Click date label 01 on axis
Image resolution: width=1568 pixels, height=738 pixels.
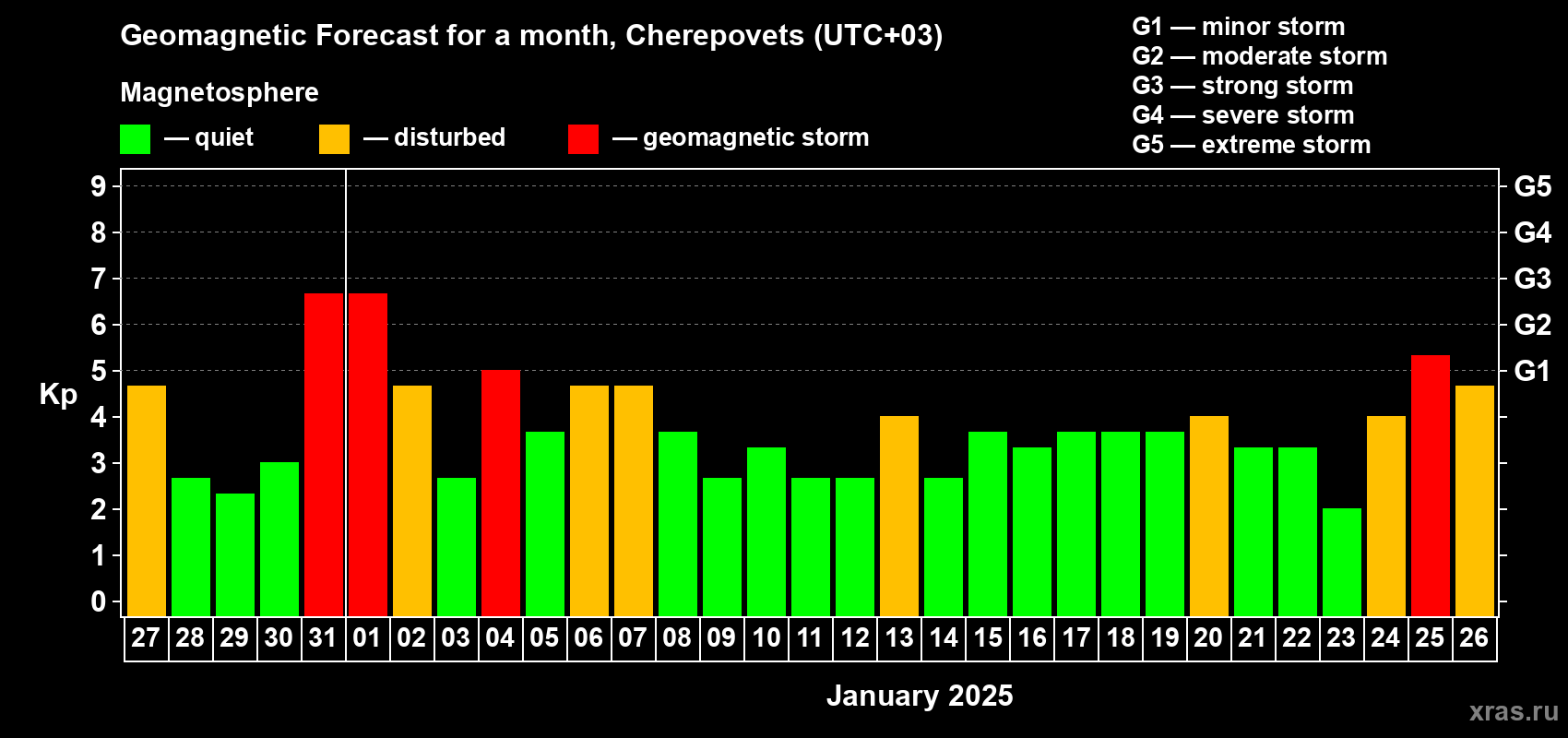coord(367,638)
